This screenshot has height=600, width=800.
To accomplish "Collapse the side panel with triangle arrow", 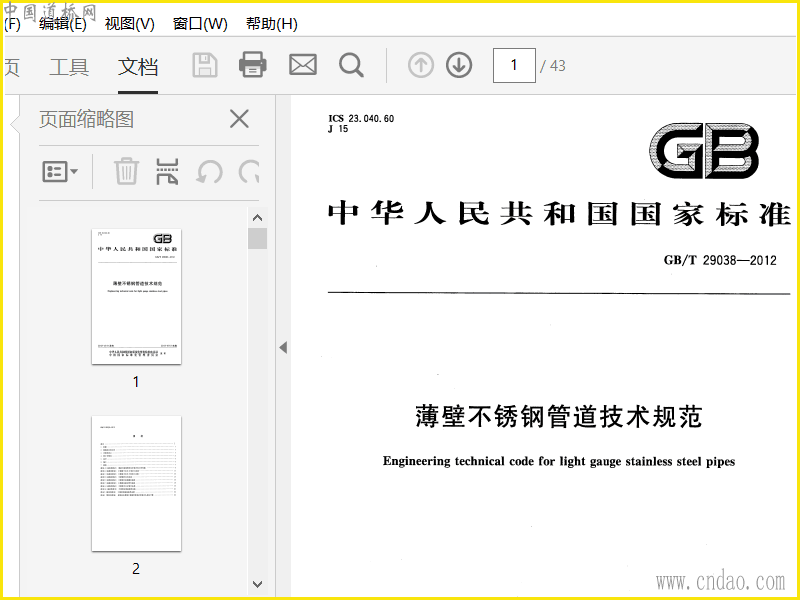I will point(283,347).
